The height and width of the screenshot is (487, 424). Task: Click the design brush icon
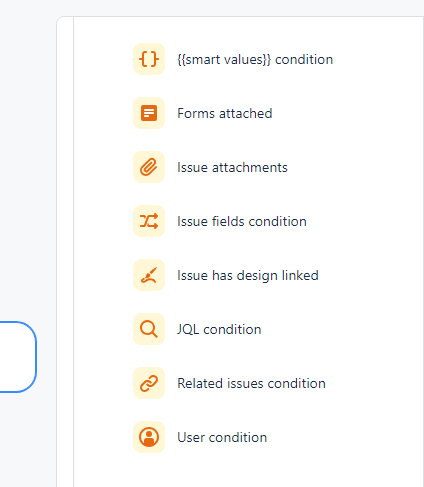pos(149,275)
